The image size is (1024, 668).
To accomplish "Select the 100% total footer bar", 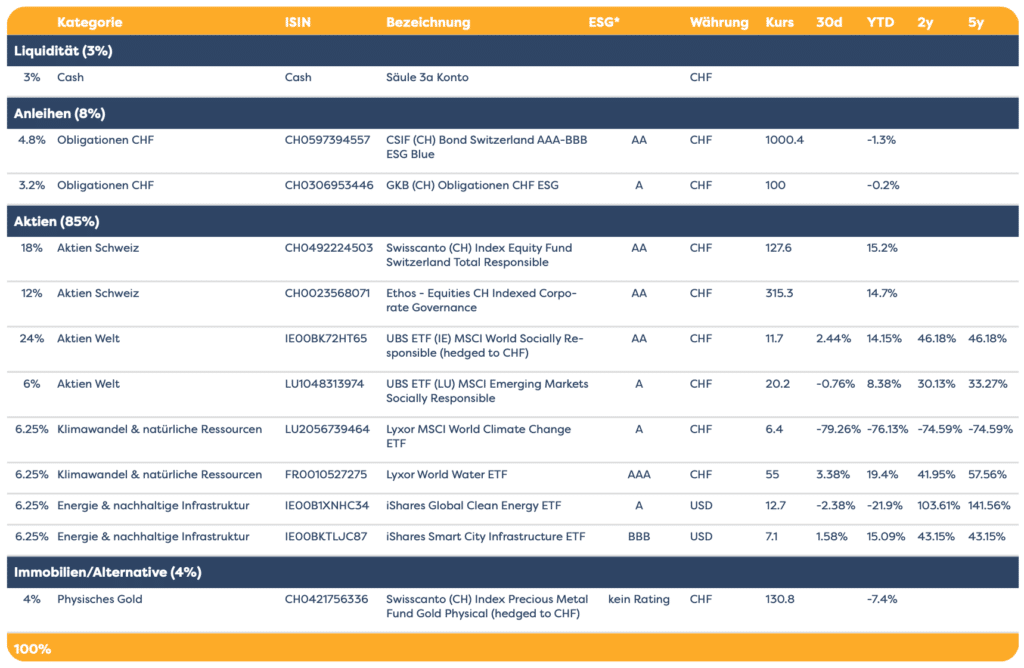I will pyautogui.click(x=512, y=649).
